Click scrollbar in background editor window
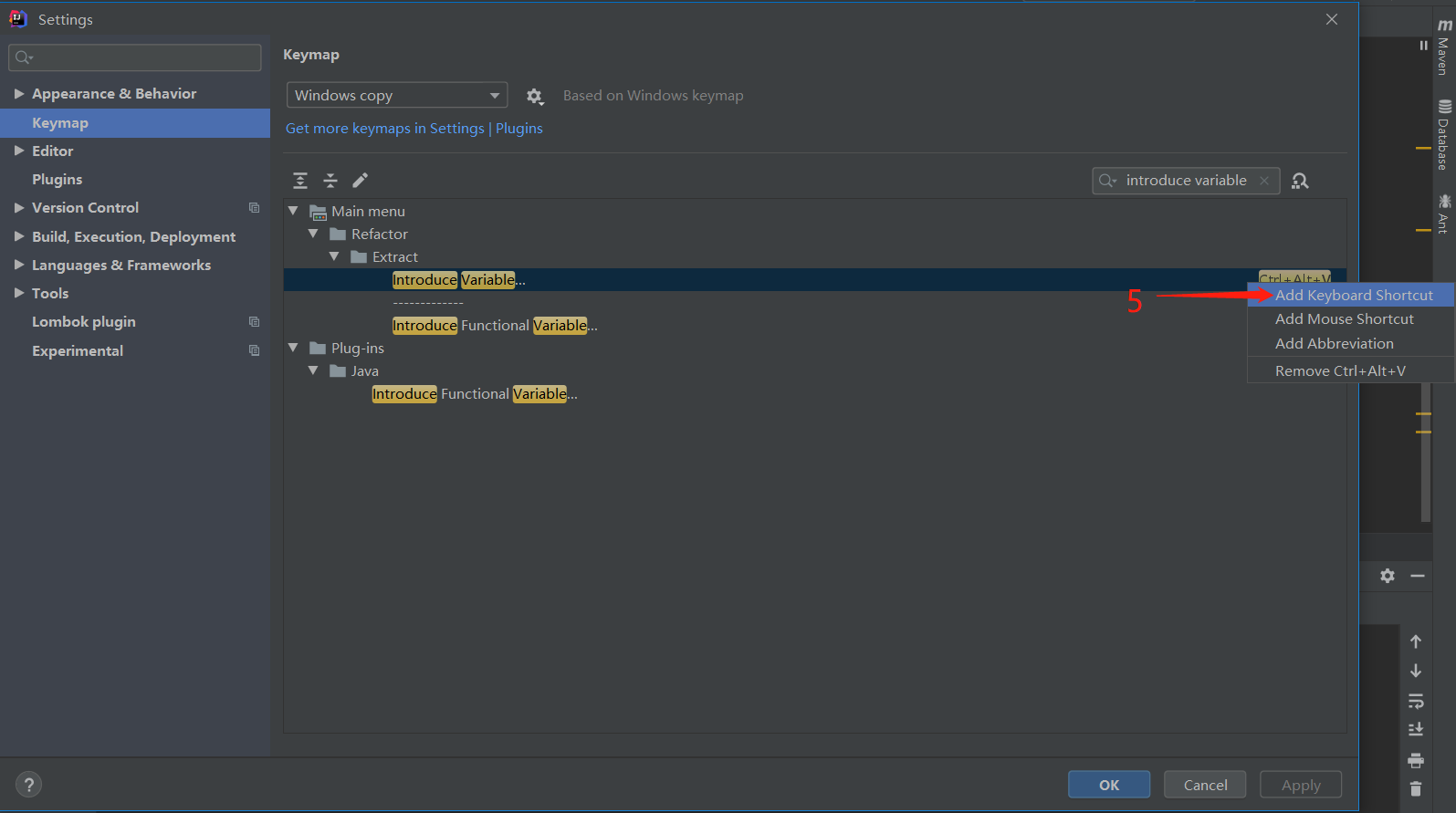 pos(1426,453)
